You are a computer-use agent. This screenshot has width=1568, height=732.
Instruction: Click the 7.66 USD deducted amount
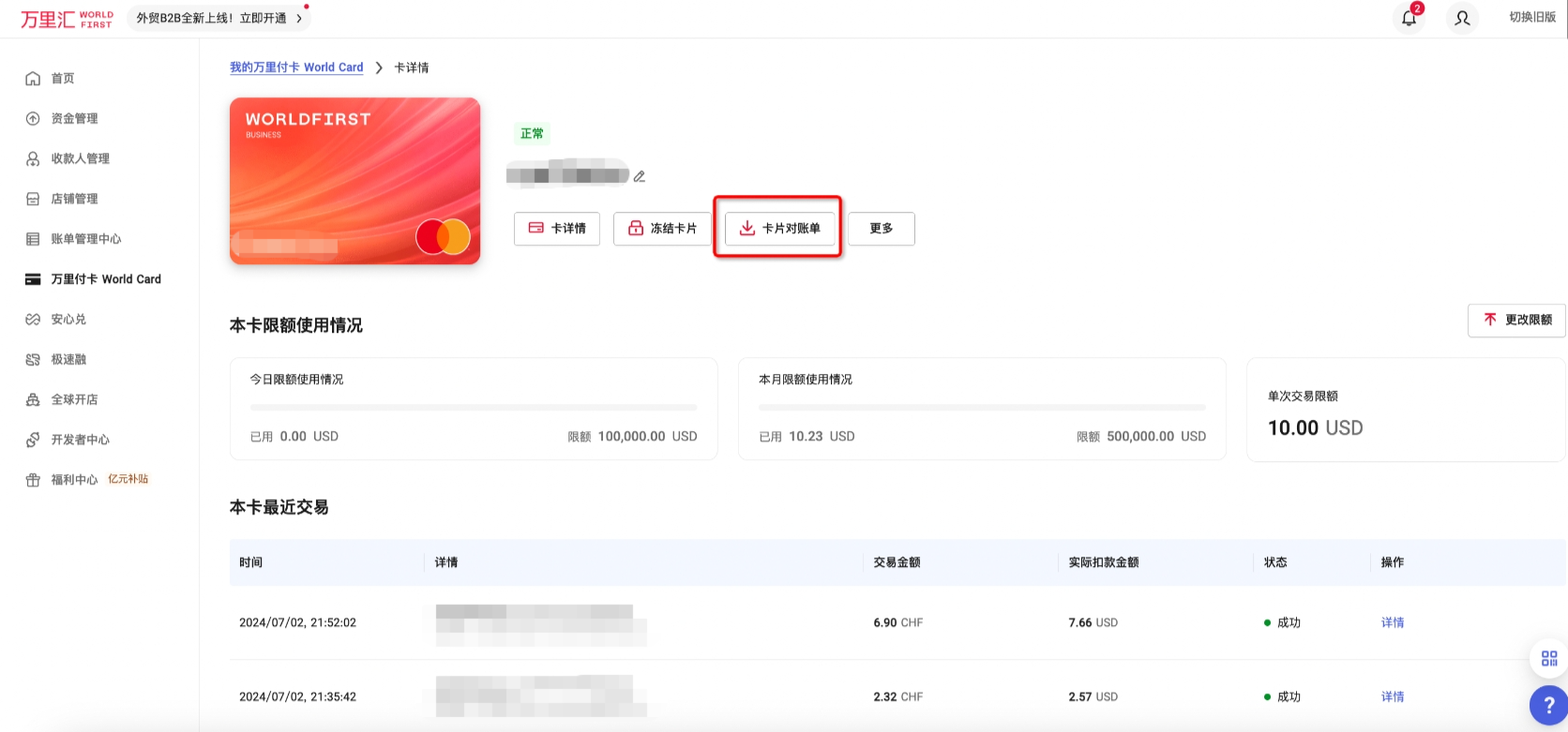click(1093, 622)
